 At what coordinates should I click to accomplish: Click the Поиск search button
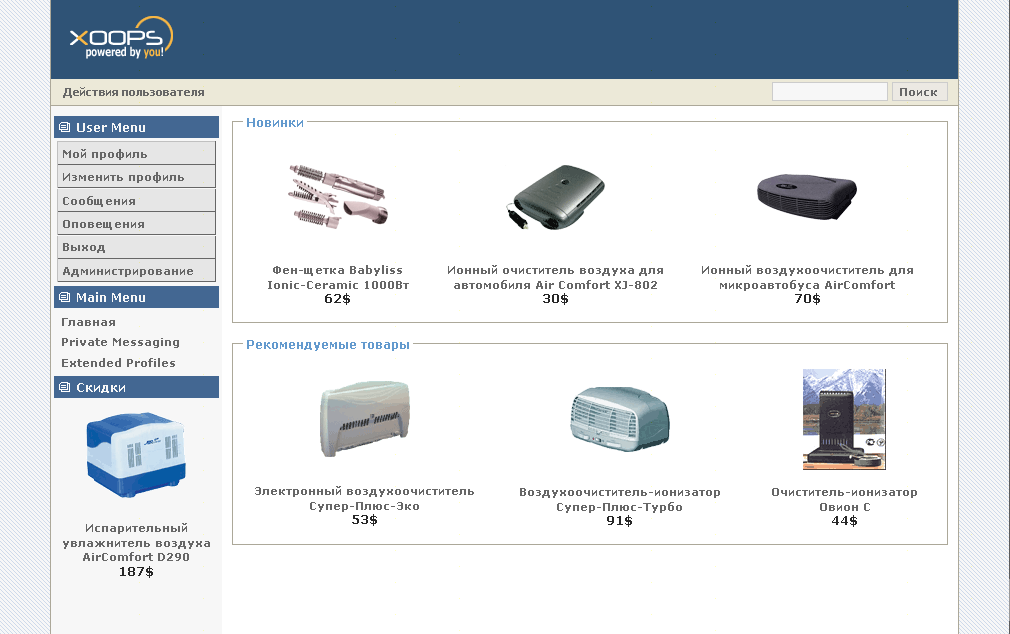919,91
